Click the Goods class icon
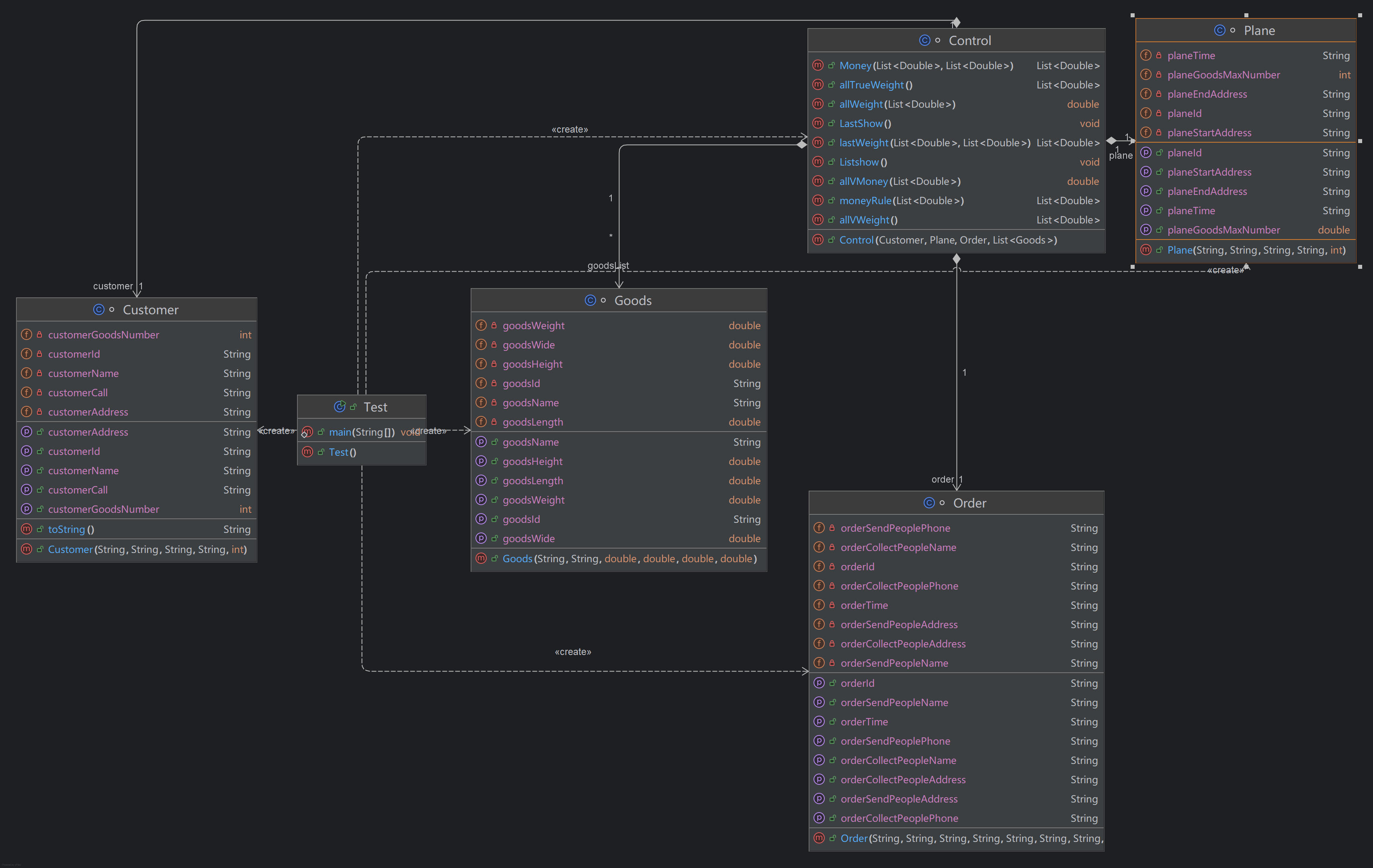This screenshot has height=868, width=1373. [x=590, y=300]
